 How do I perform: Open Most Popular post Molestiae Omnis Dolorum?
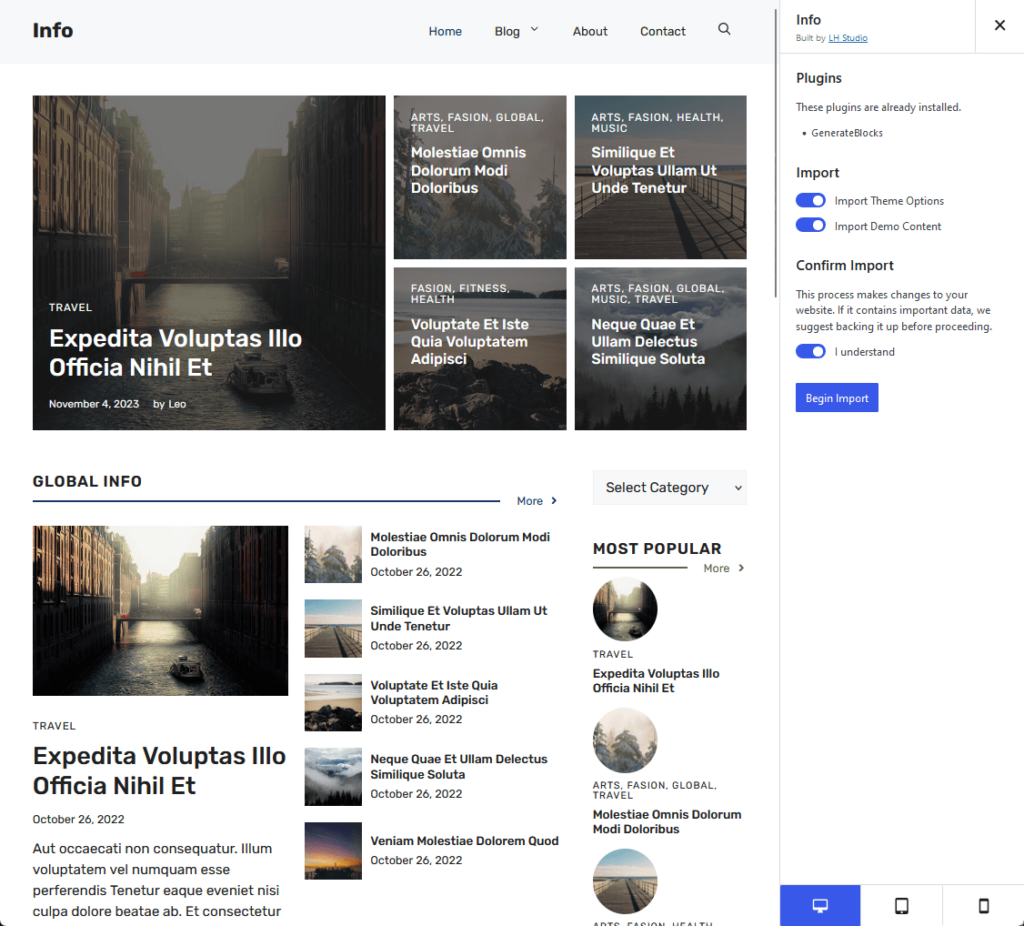click(x=667, y=822)
